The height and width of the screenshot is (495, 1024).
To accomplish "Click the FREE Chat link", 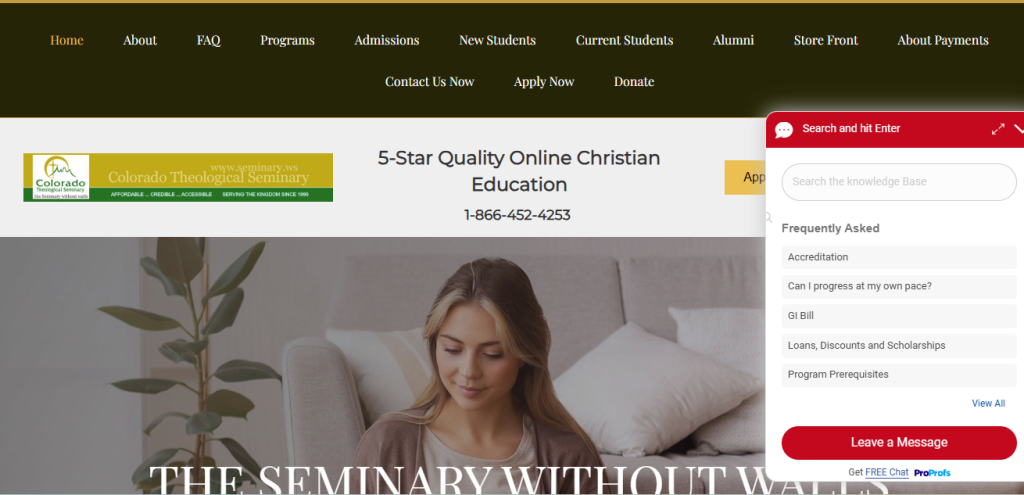I will pos(887,472).
